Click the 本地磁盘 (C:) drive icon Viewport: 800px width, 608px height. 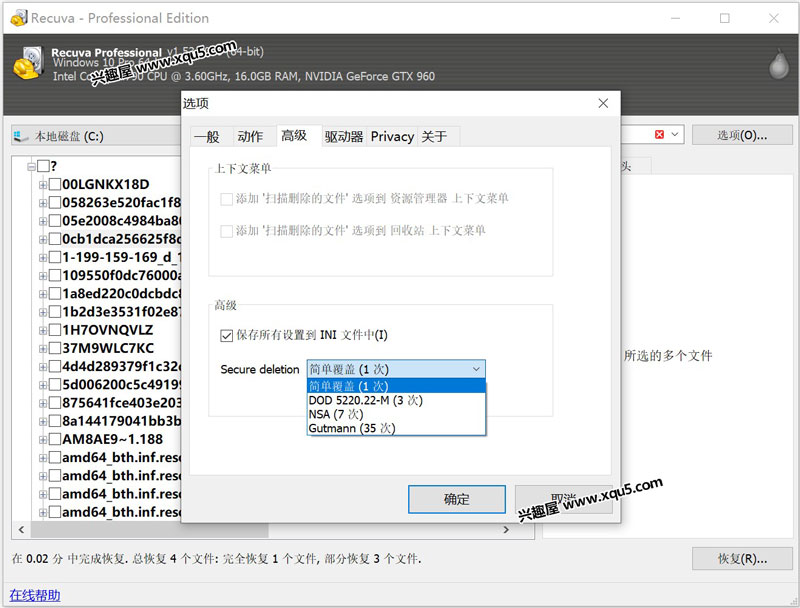pos(21,136)
